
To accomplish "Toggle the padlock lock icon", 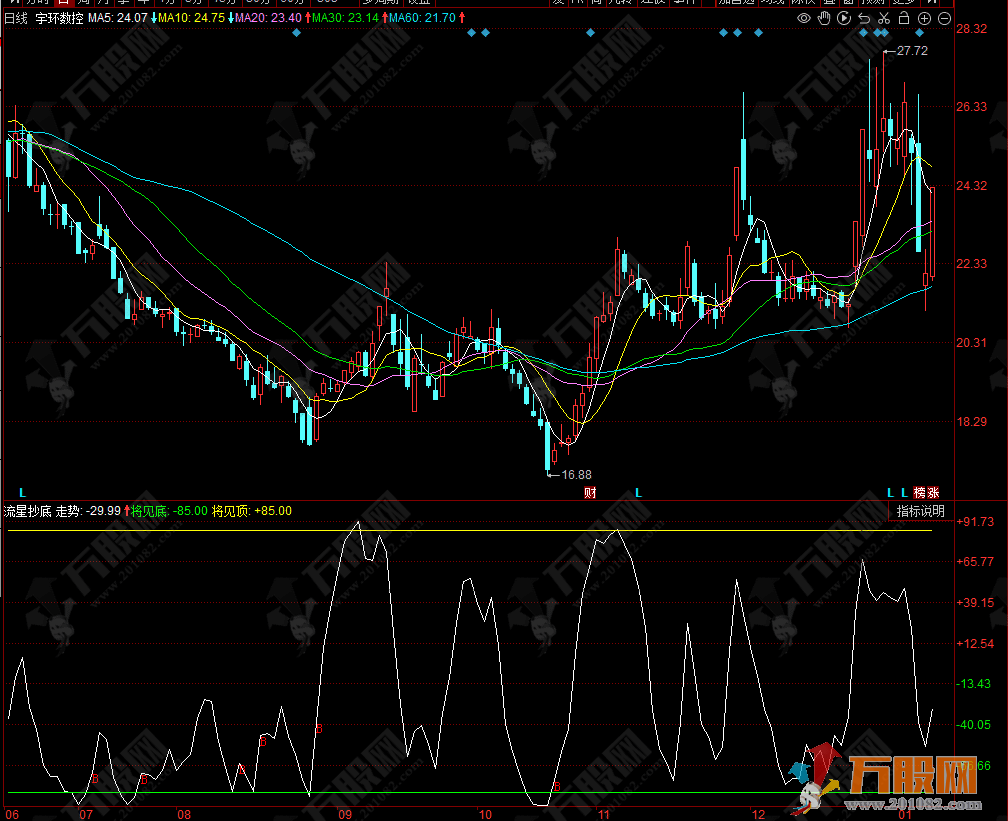I will (904, 18).
